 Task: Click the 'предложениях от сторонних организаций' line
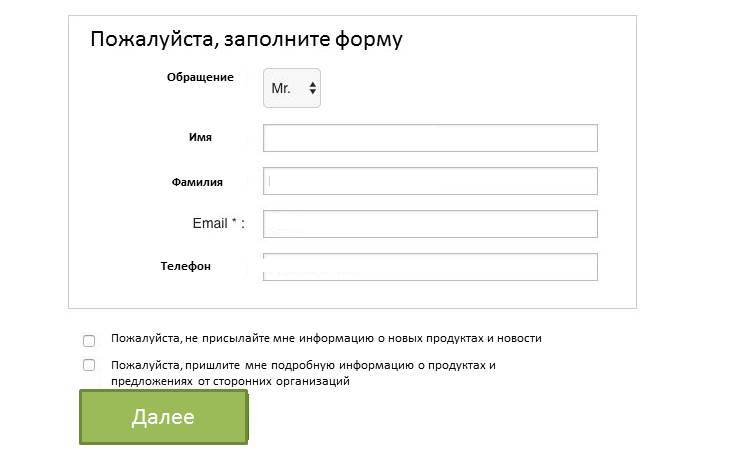pyautogui.click(x=230, y=381)
